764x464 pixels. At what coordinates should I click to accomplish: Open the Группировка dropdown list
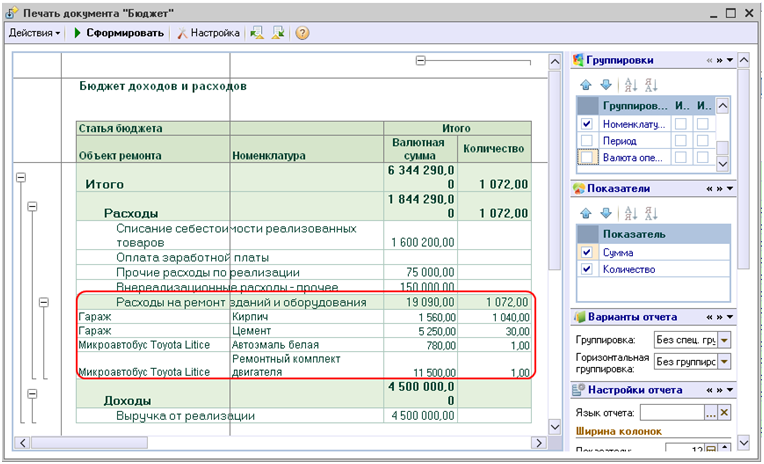(x=724, y=340)
